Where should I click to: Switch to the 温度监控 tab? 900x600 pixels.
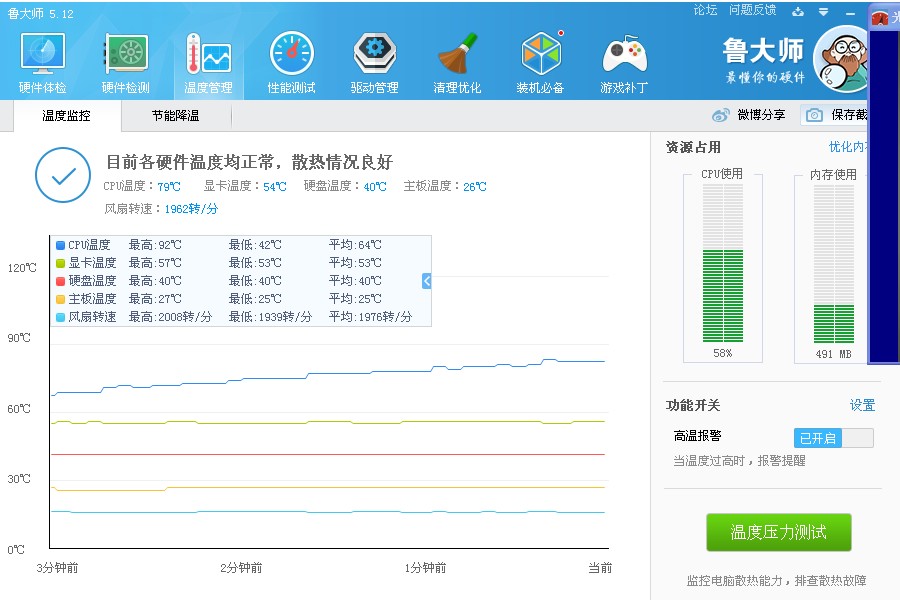point(66,116)
